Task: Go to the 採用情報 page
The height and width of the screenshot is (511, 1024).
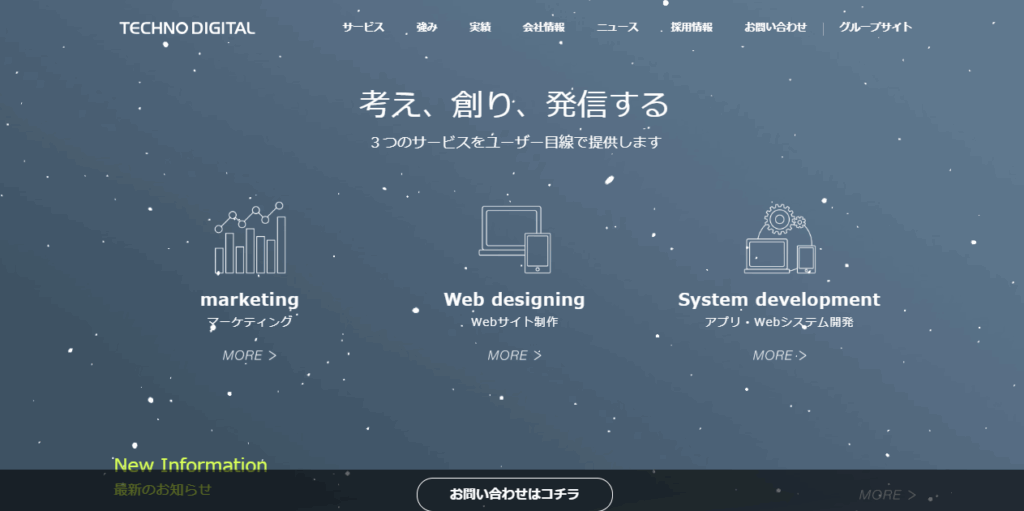Action: (692, 27)
